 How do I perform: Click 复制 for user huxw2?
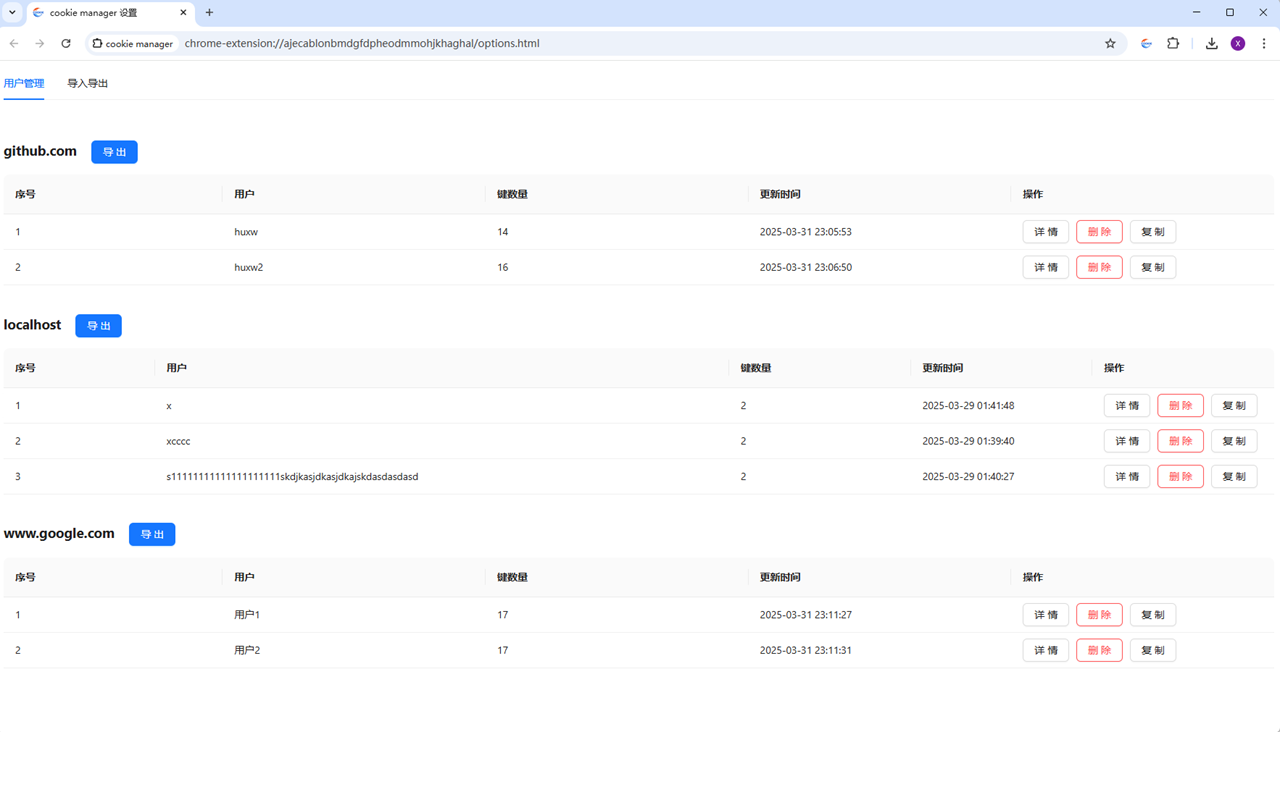point(1152,267)
